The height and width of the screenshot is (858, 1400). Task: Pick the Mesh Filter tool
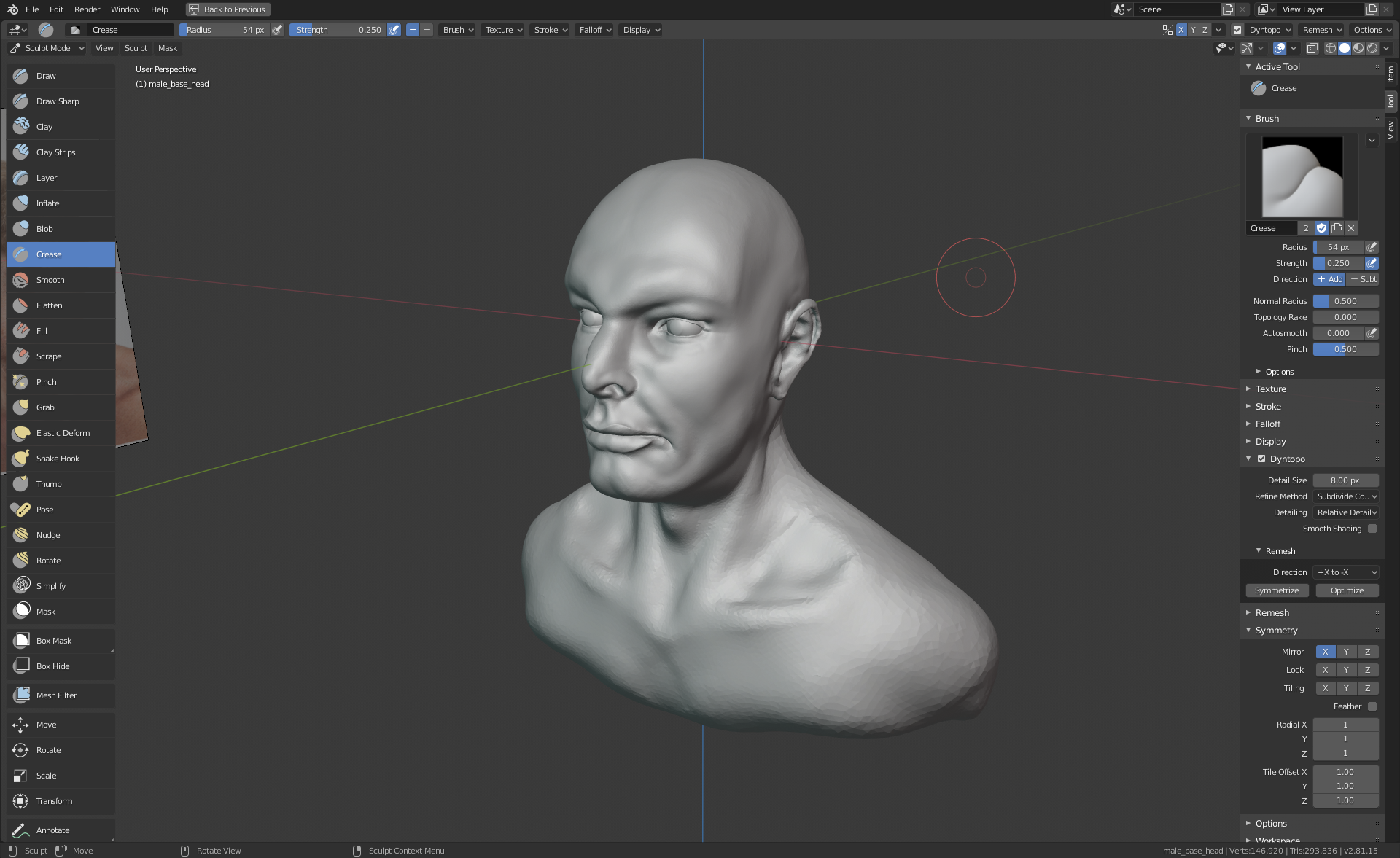(56, 695)
